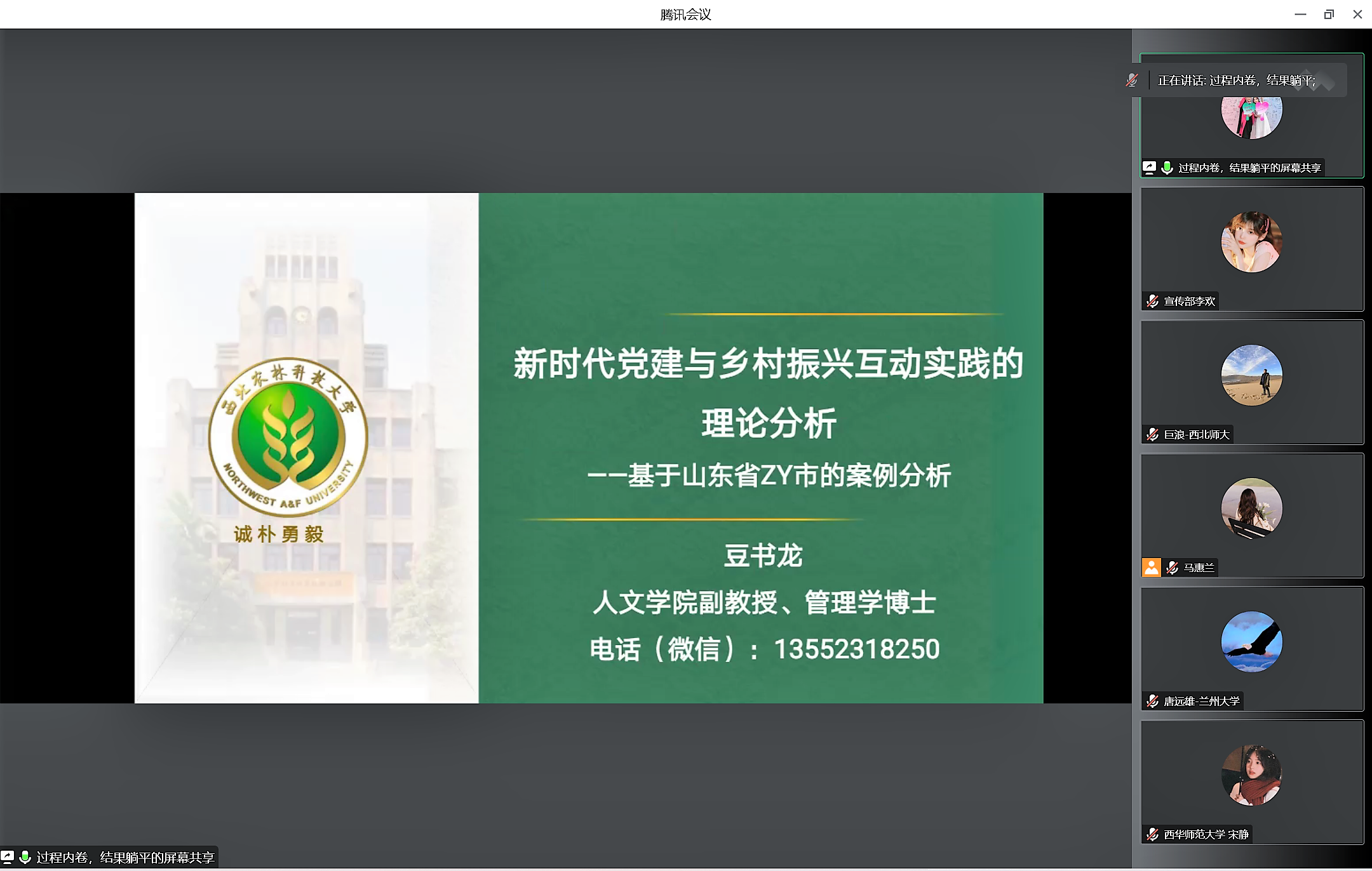Click the screen share icon in presenter tile
This screenshot has width=1372, height=871.
(1149, 168)
